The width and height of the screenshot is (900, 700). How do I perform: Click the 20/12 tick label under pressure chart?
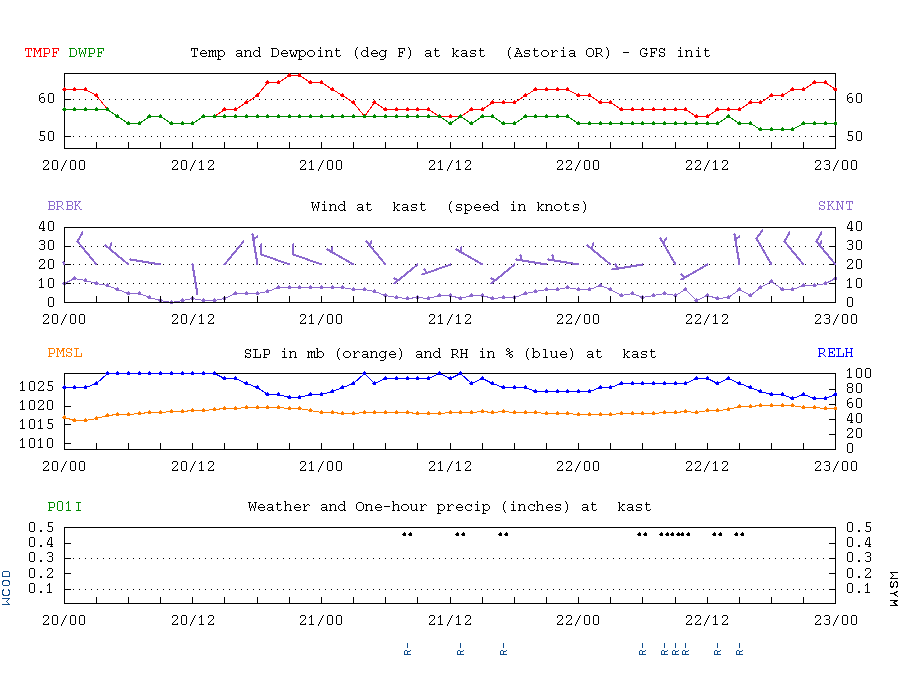click(193, 466)
